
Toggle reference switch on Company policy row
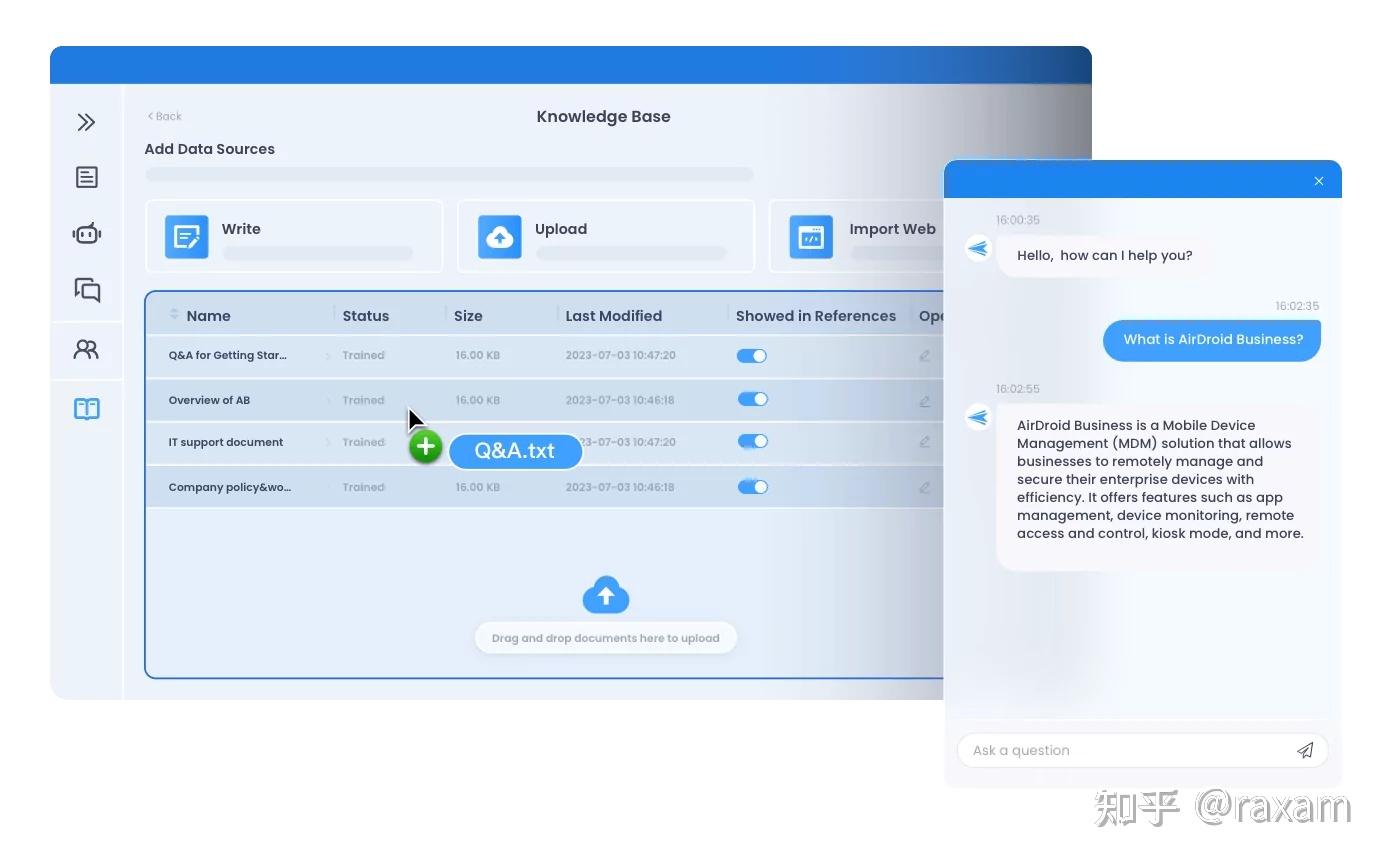[x=751, y=487]
